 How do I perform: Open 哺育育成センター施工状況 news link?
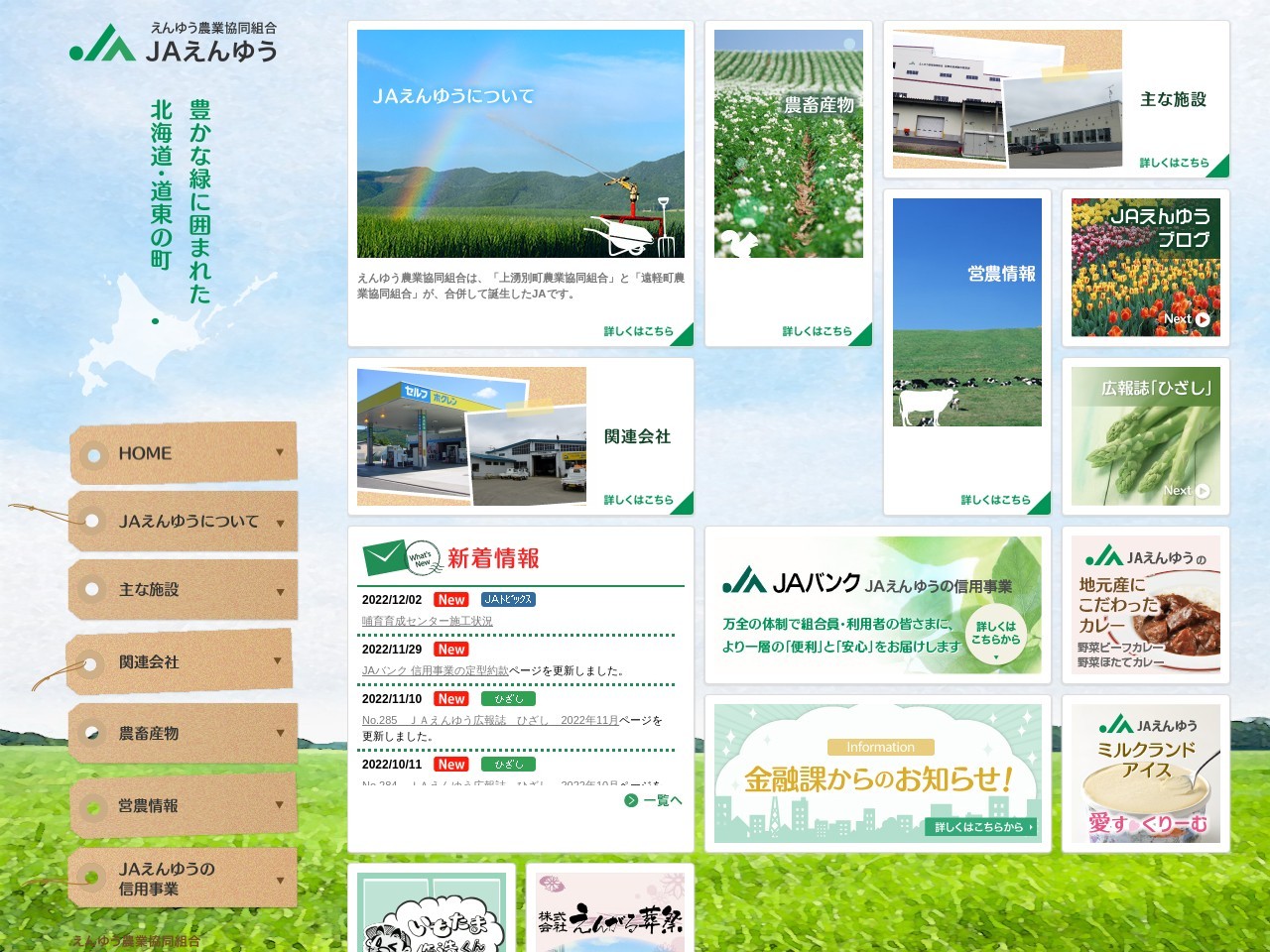(x=428, y=621)
